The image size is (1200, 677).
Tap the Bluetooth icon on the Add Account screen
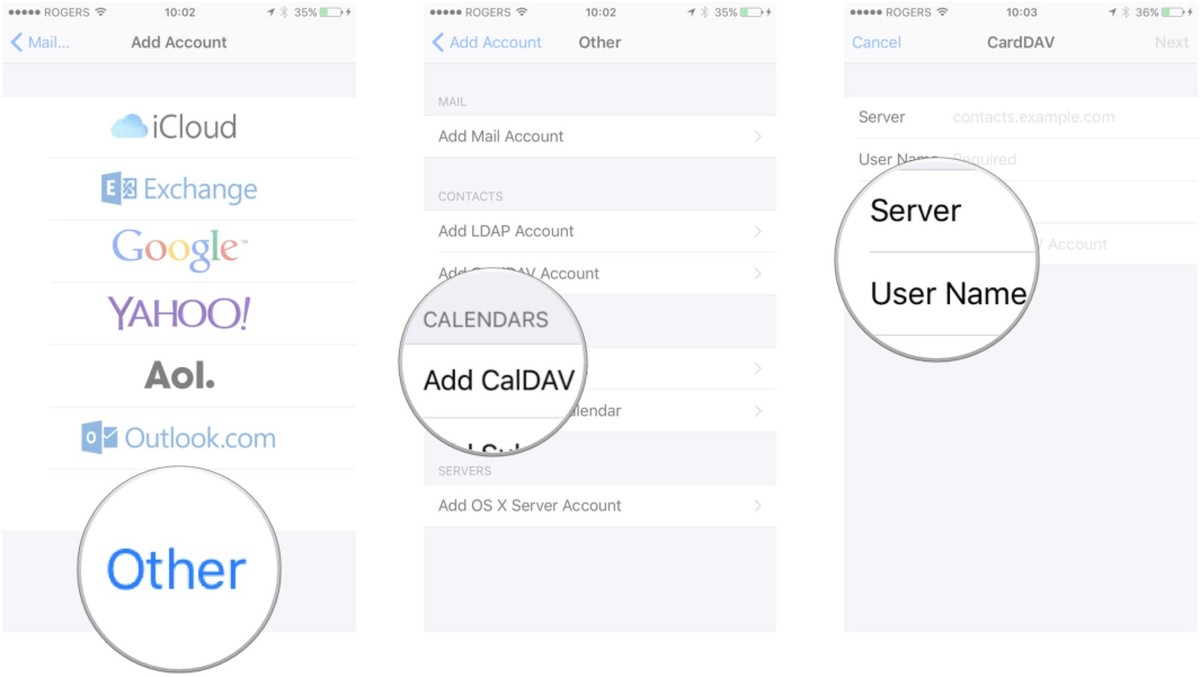click(x=285, y=12)
